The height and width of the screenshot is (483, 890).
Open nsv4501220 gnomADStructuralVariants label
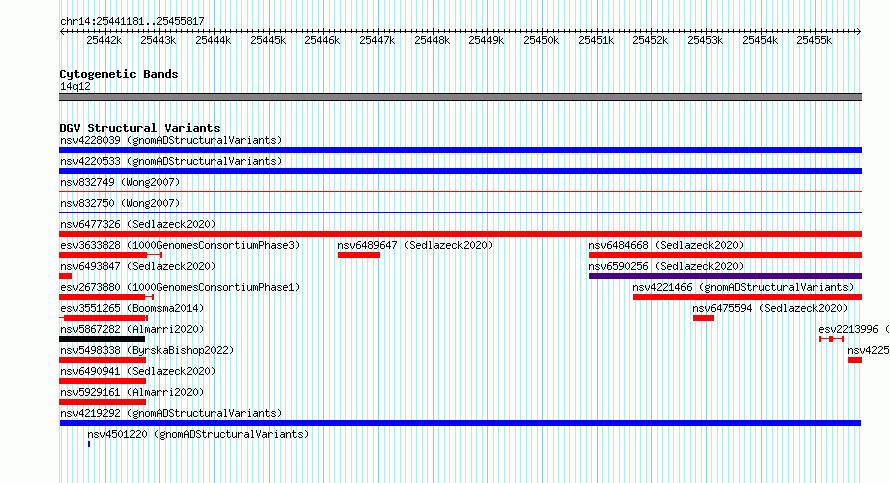[198, 434]
